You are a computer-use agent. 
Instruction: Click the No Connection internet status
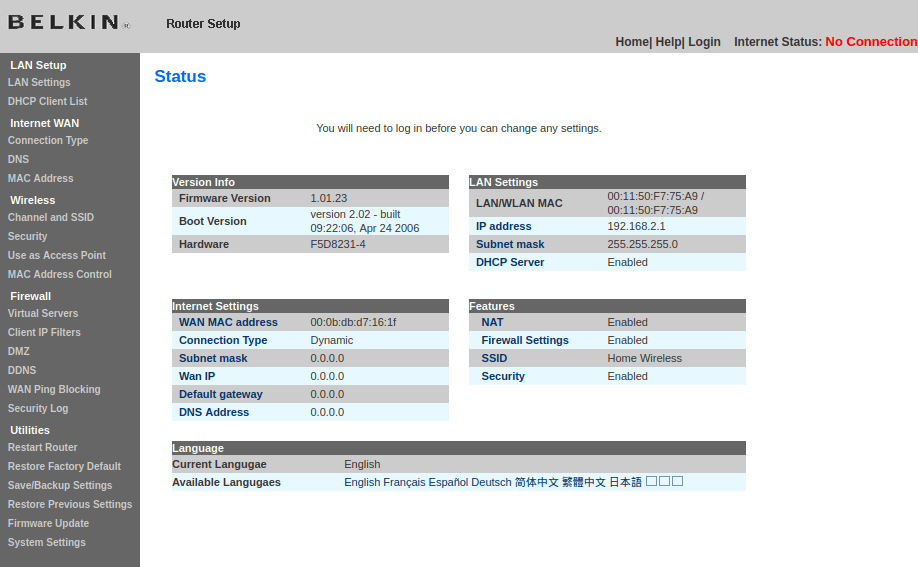pos(870,42)
